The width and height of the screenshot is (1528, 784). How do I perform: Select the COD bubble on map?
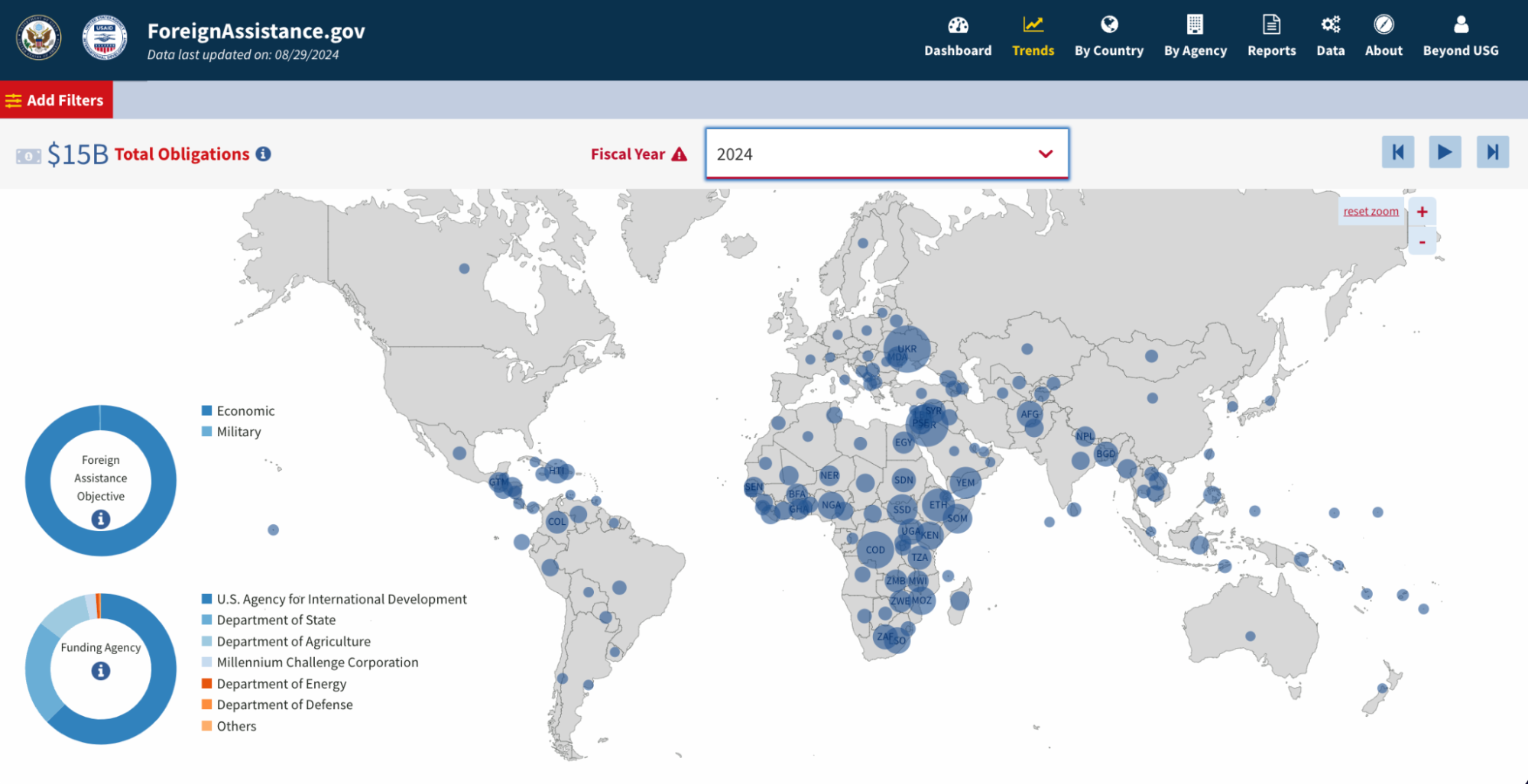[875, 549]
